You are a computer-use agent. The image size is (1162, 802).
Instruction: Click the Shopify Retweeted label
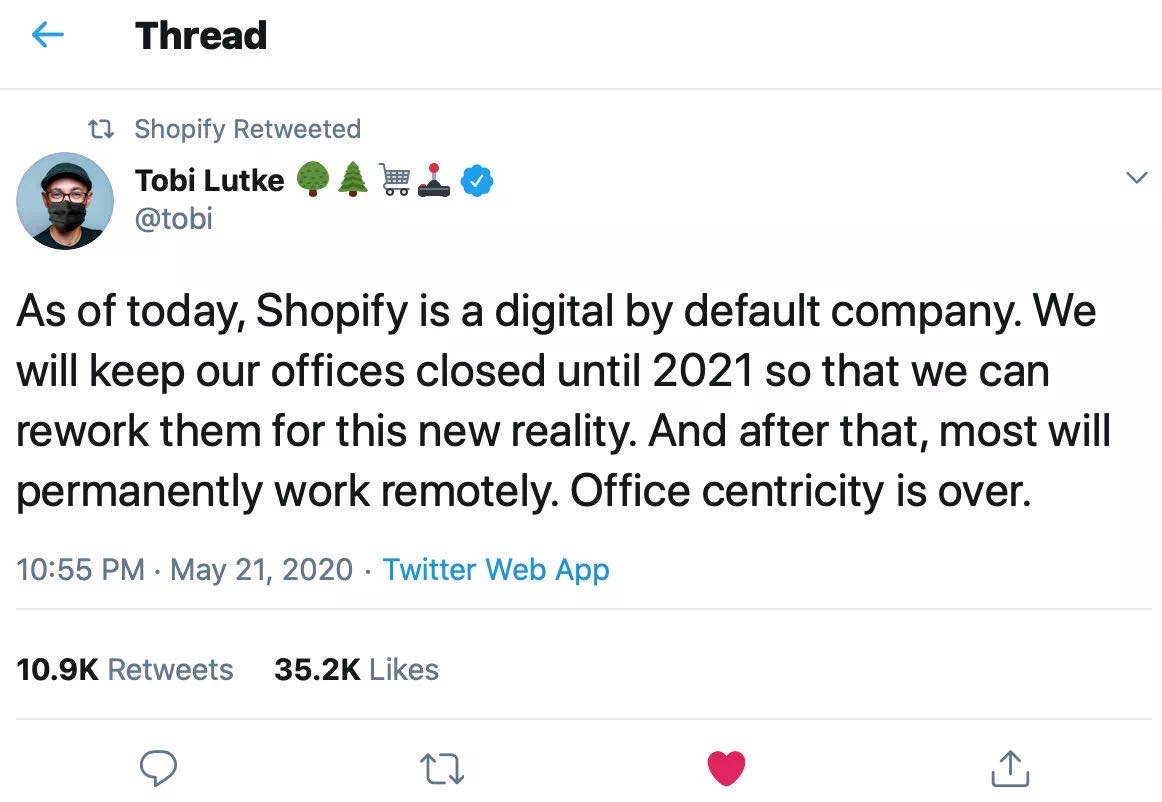tap(247, 129)
